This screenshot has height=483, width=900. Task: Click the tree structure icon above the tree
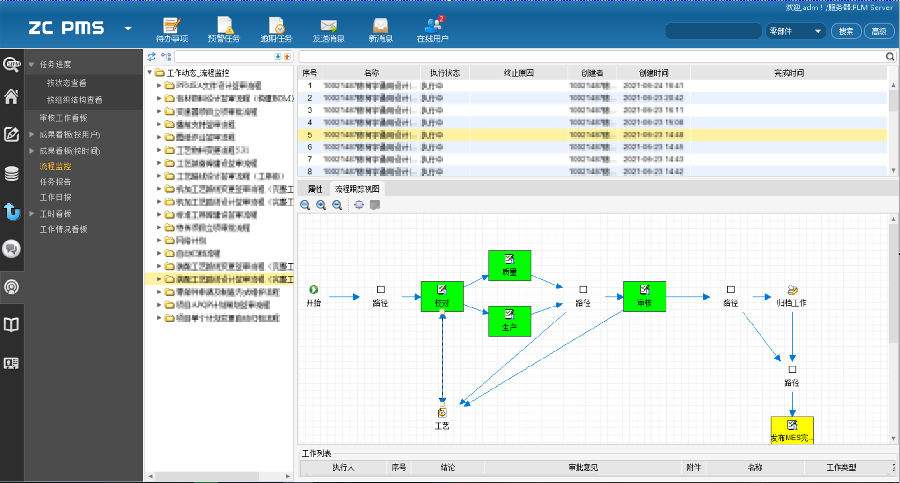point(166,56)
